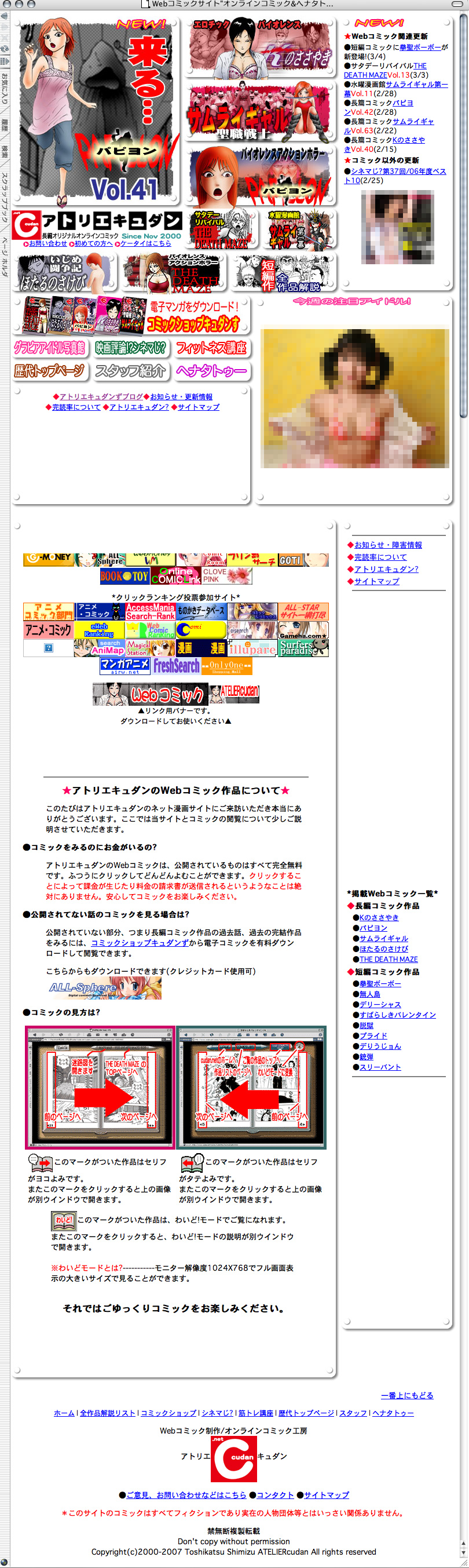Image resolution: width=469 pixels, height=1568 pixels.
Task: Open the 検索 sidebar tab
Action: pos(5,152)
